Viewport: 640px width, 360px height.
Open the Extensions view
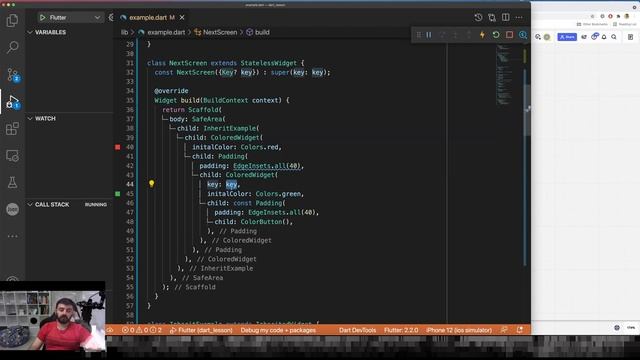[12, 129]
